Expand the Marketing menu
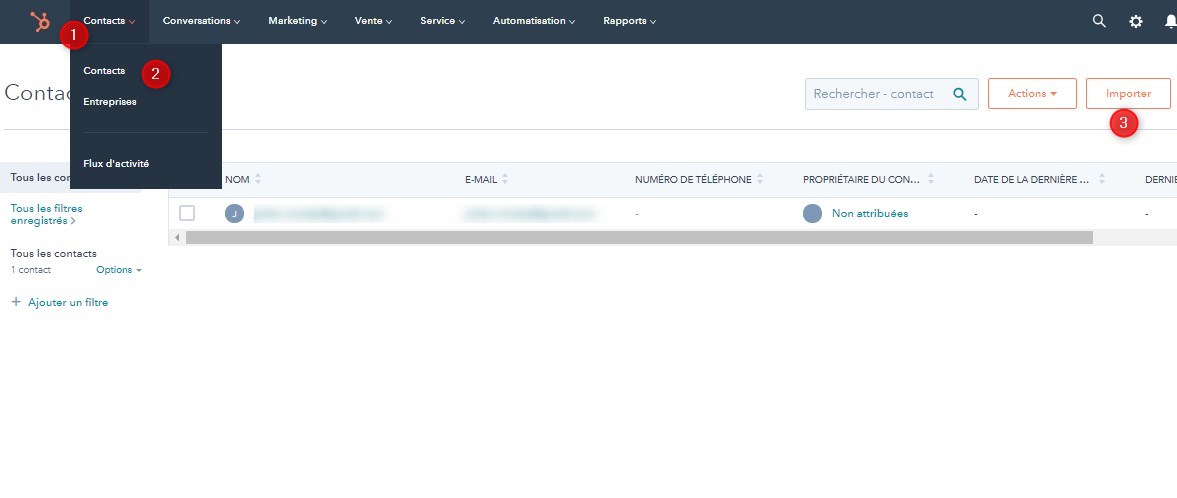1177x498 pixels. (x=297, y=21)
